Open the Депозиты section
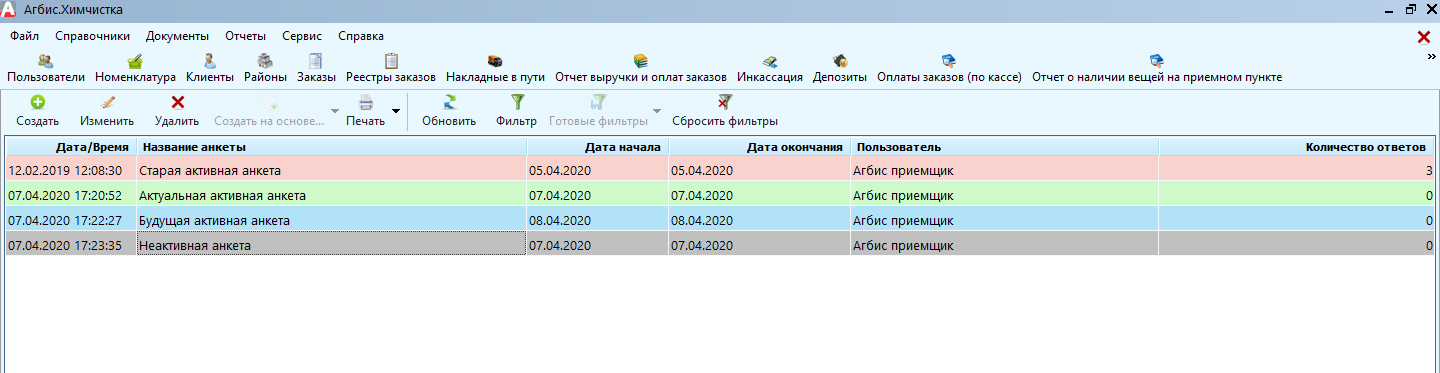Image resolution: width=1440 pixels, height=373 pixels. 840,68
